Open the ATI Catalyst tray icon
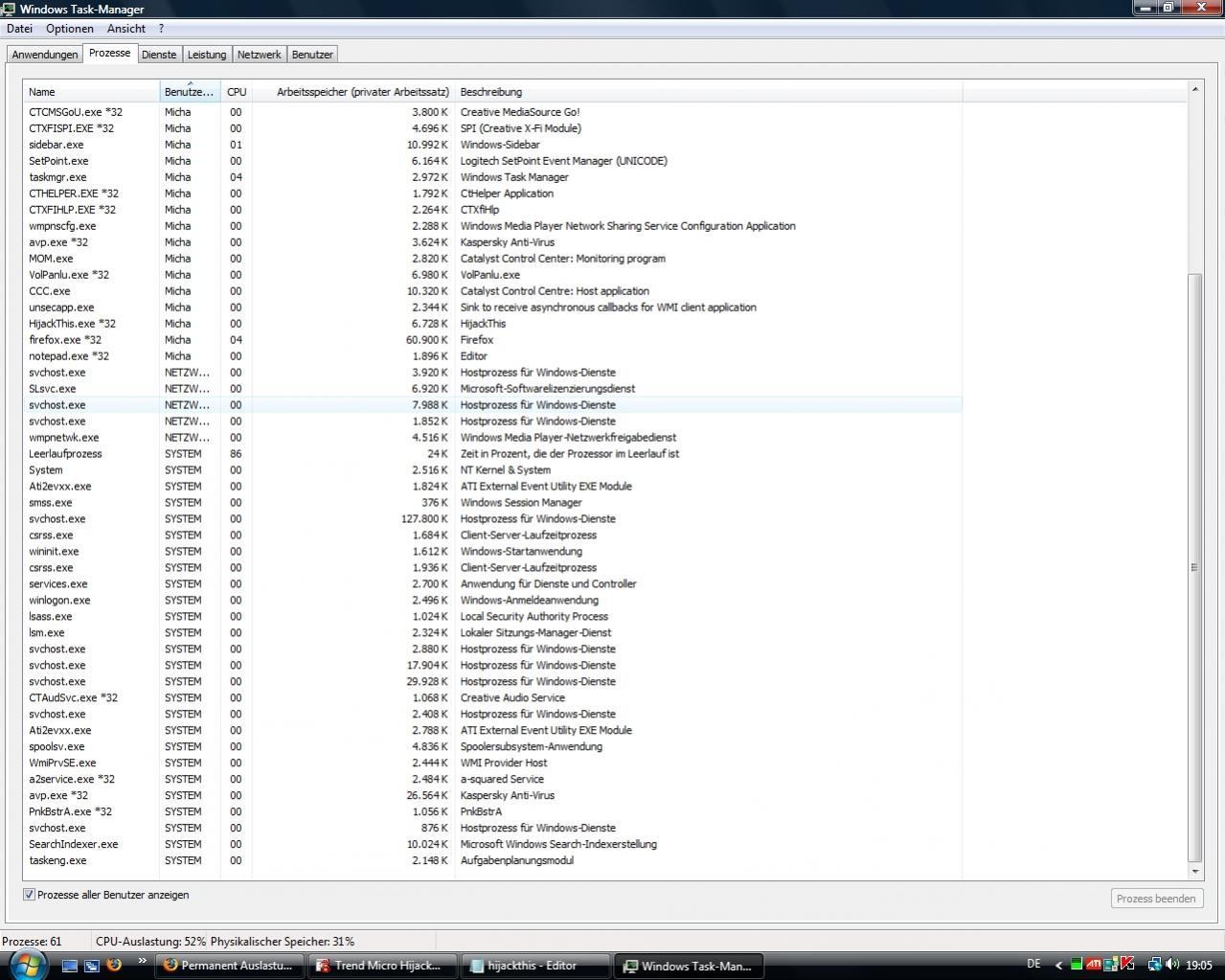The height and width of the screenshot is (980, 1225). tap(1093, 965)
